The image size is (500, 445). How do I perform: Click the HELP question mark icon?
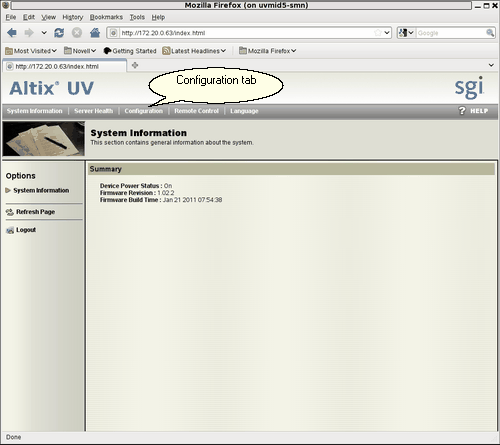[462, 111]
